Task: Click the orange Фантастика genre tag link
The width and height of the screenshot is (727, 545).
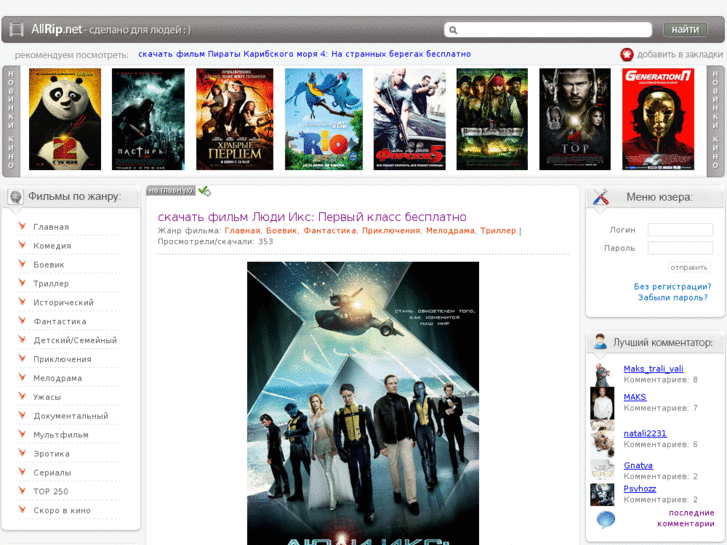Action: 330,231
